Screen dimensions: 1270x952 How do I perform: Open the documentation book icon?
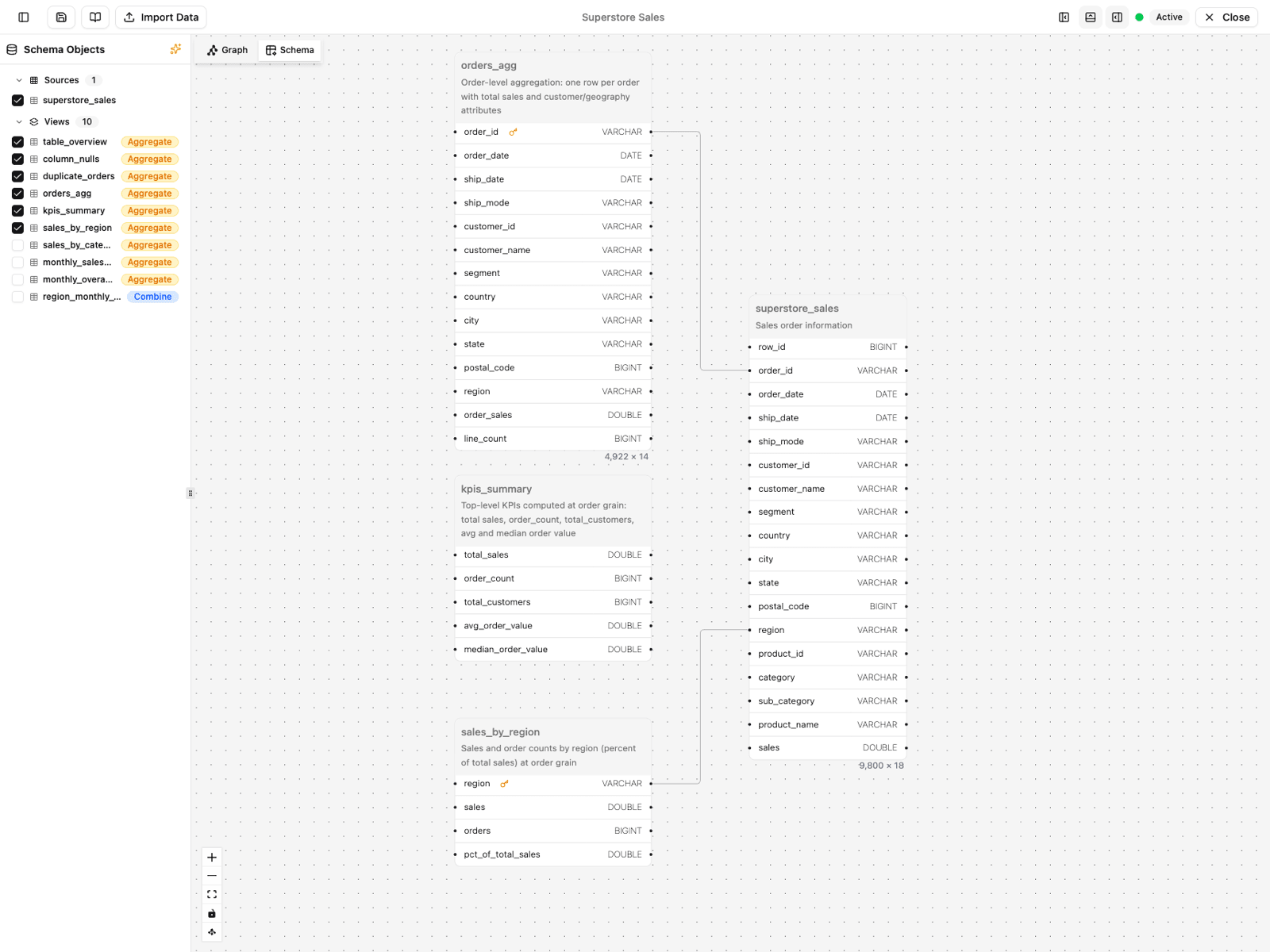94,17
